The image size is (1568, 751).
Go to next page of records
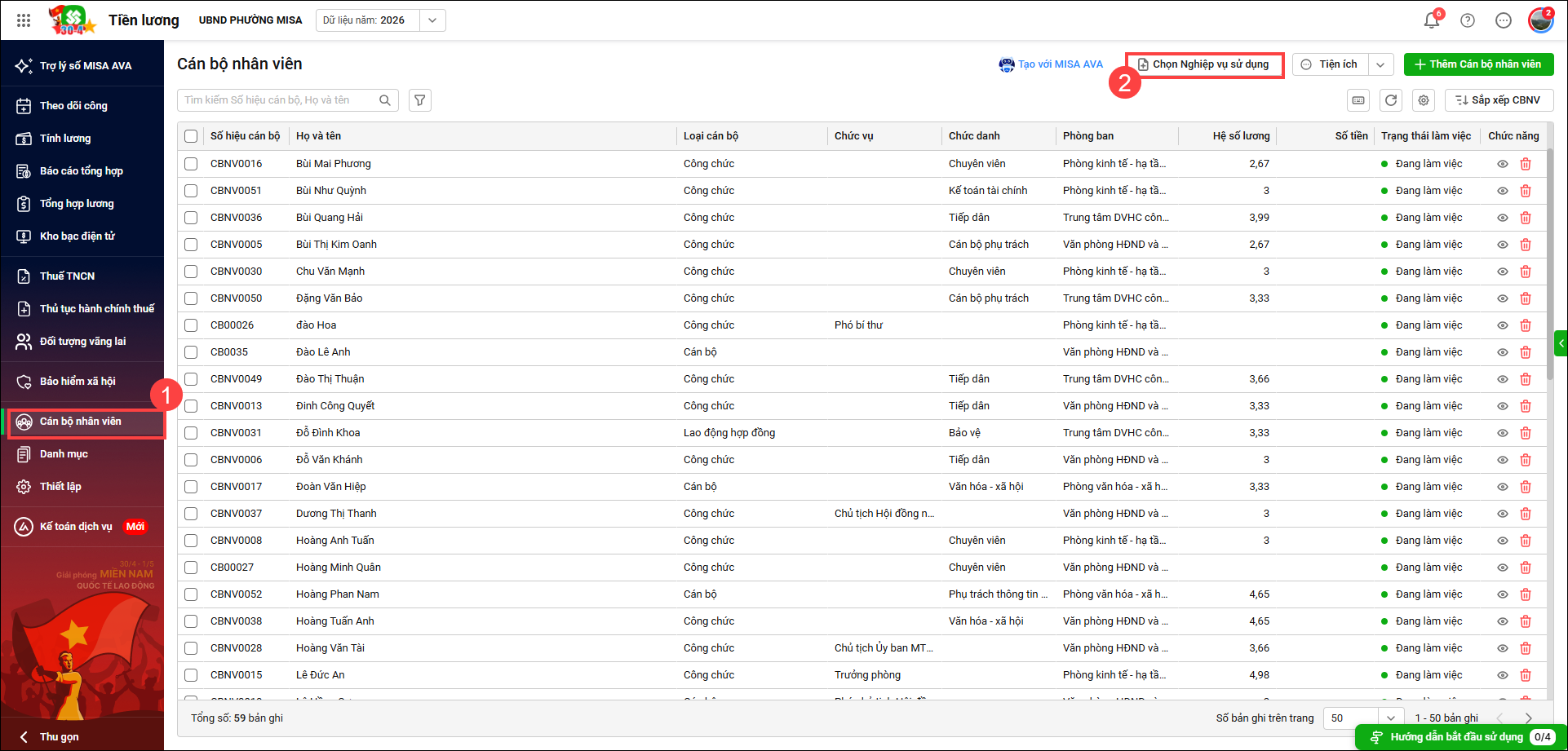pos(1528,718)
